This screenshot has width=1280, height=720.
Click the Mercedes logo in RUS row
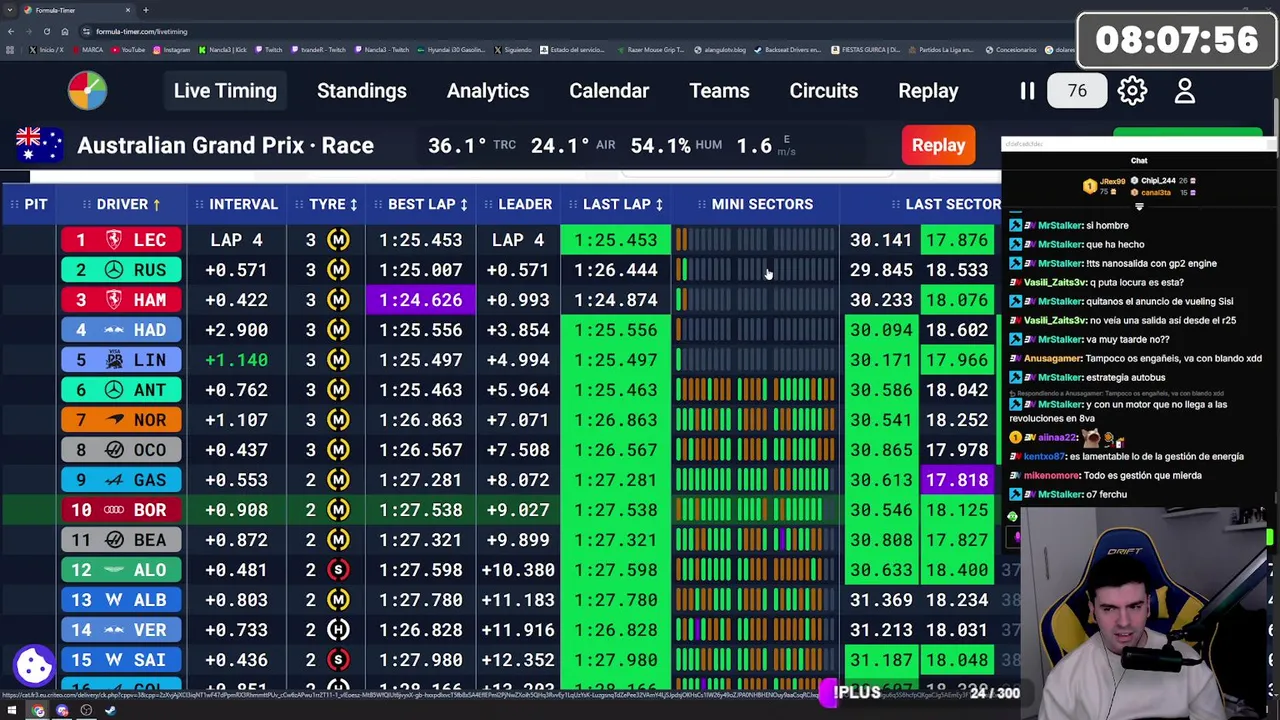(x=114, y=270)
